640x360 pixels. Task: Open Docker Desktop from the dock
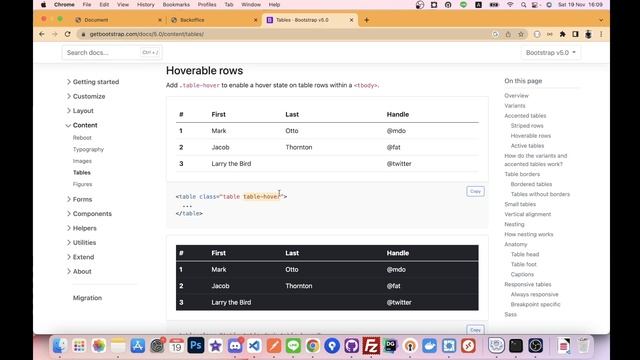point(429,346)
